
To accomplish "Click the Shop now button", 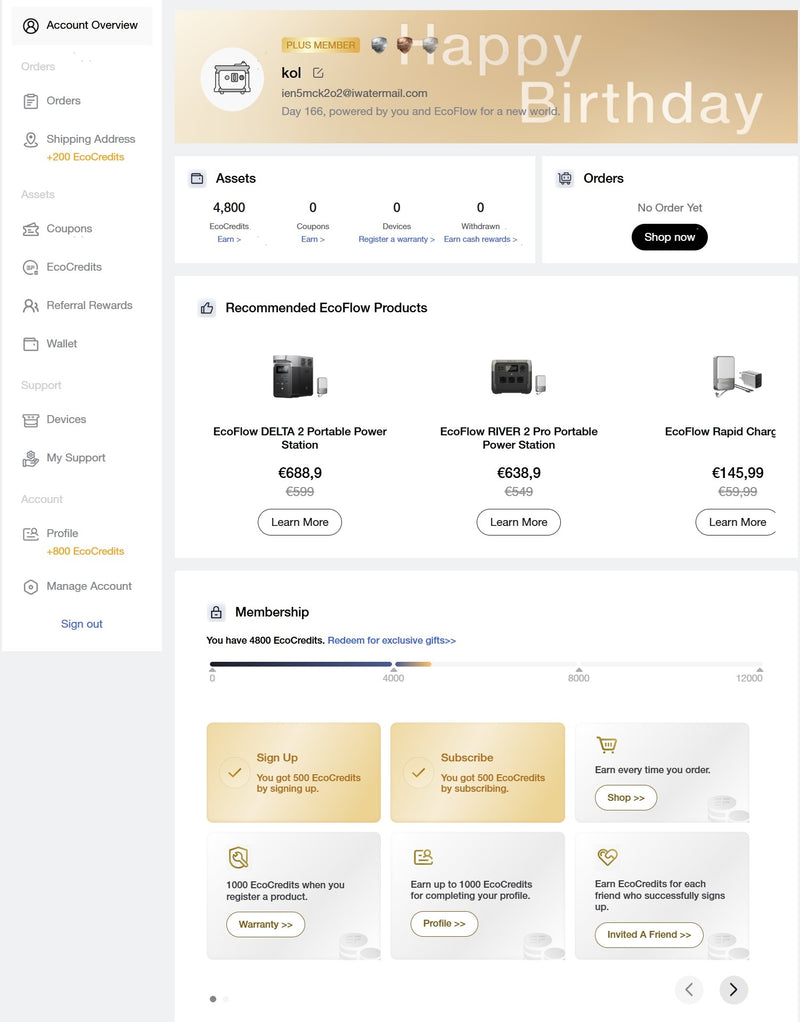I will click(670, 237).
